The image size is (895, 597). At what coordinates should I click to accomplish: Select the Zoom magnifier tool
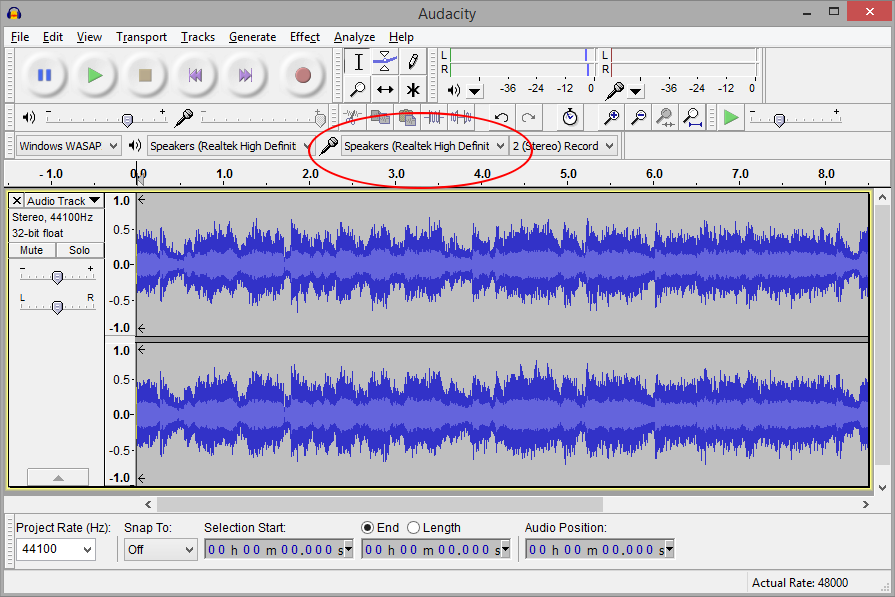tap(358, 89)
